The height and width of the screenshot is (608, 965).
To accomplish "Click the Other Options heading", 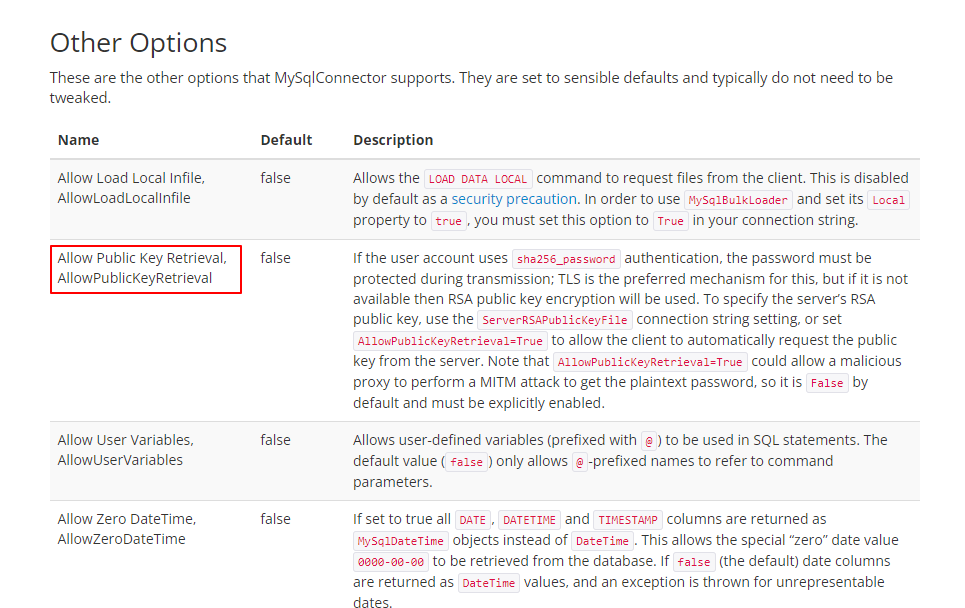I will click(x=138, y=43).
